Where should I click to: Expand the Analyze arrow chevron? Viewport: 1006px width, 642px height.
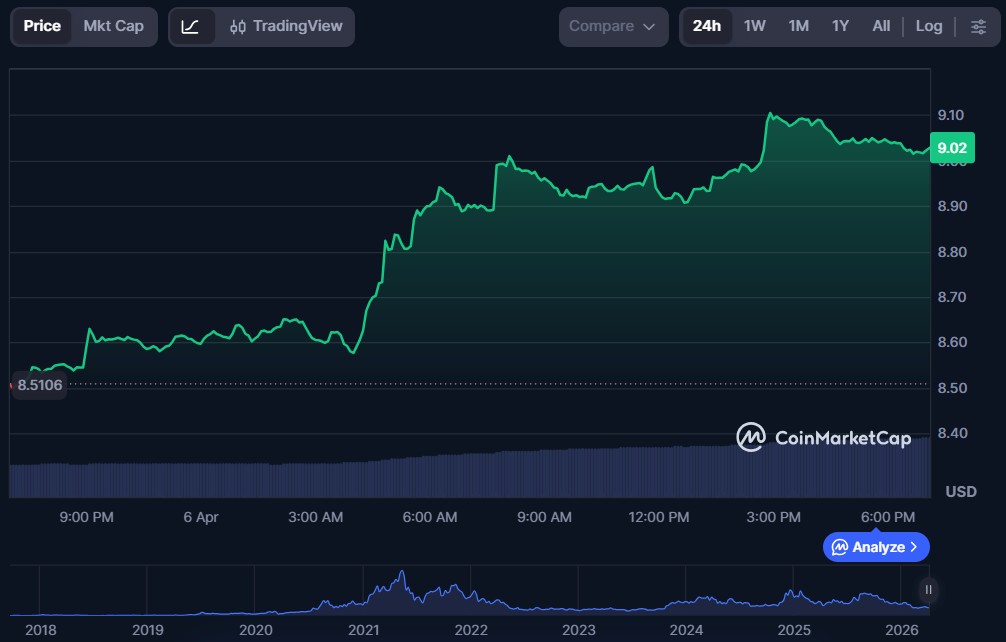pos(912,547)
